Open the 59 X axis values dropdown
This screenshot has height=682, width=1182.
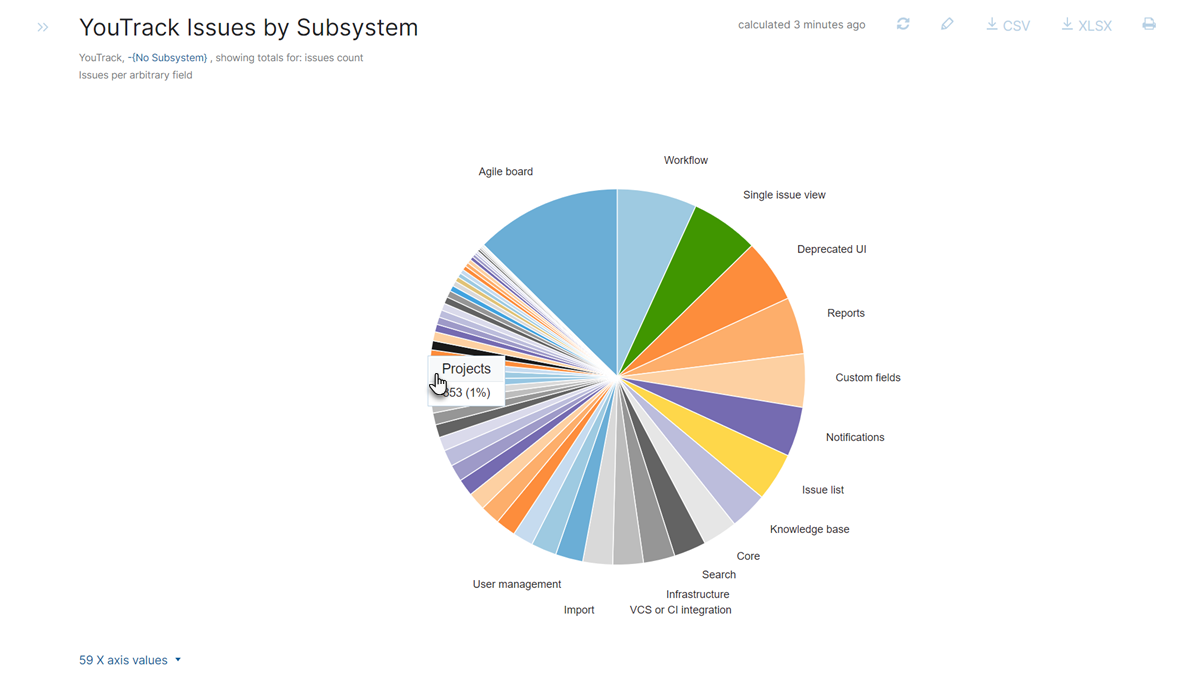130,659
